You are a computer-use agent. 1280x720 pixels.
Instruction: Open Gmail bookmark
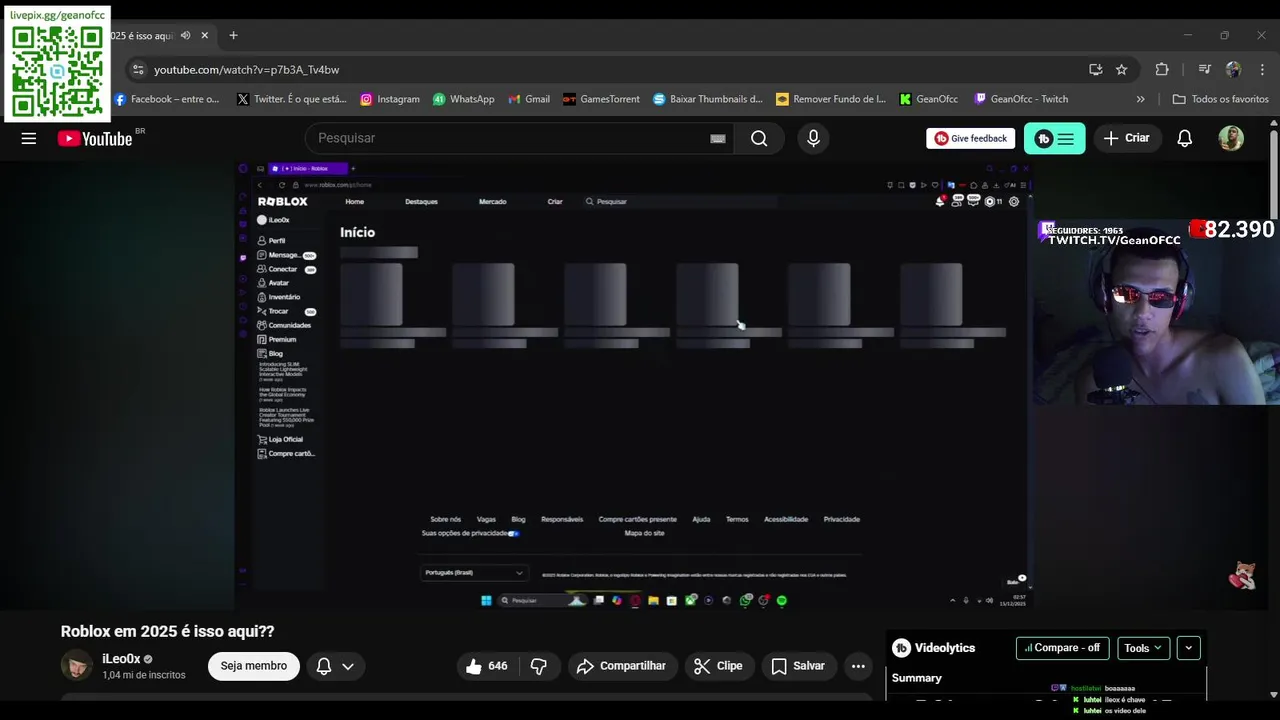529,99
